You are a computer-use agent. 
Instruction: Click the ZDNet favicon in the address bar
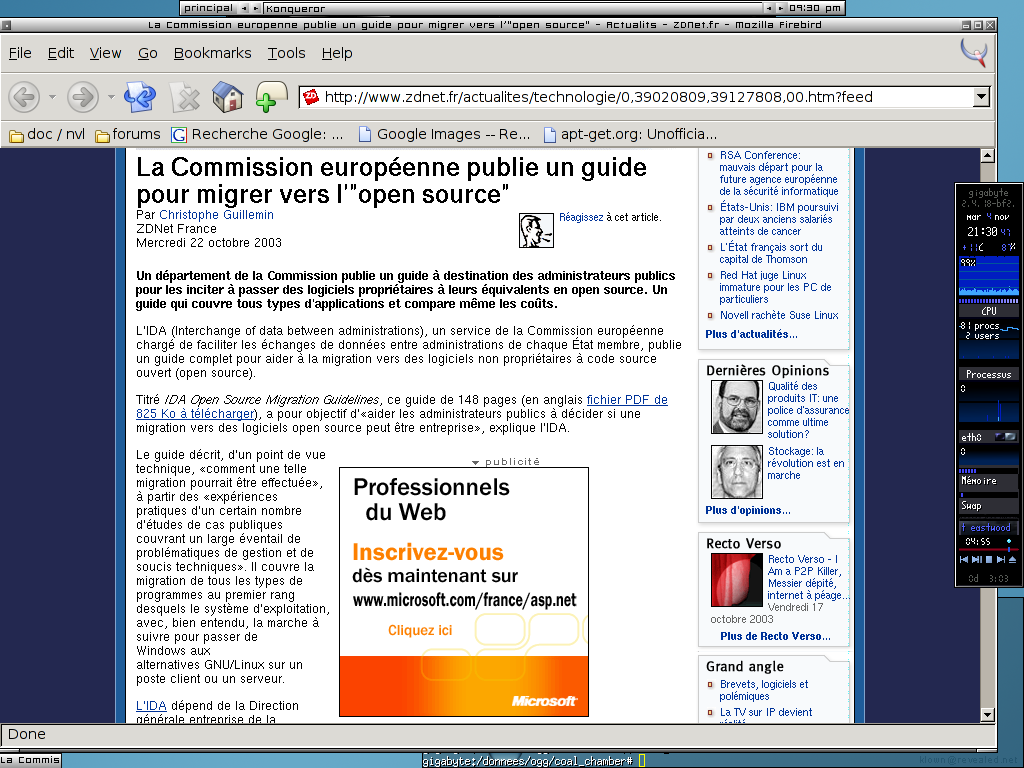click(x=311, y=97)
